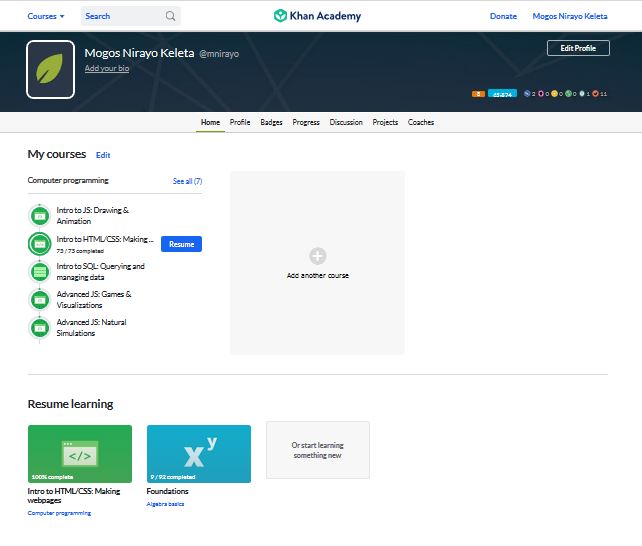Click the plus icon to add course
This screenshot has height=546, width=642.
click(x=318, y=256)
